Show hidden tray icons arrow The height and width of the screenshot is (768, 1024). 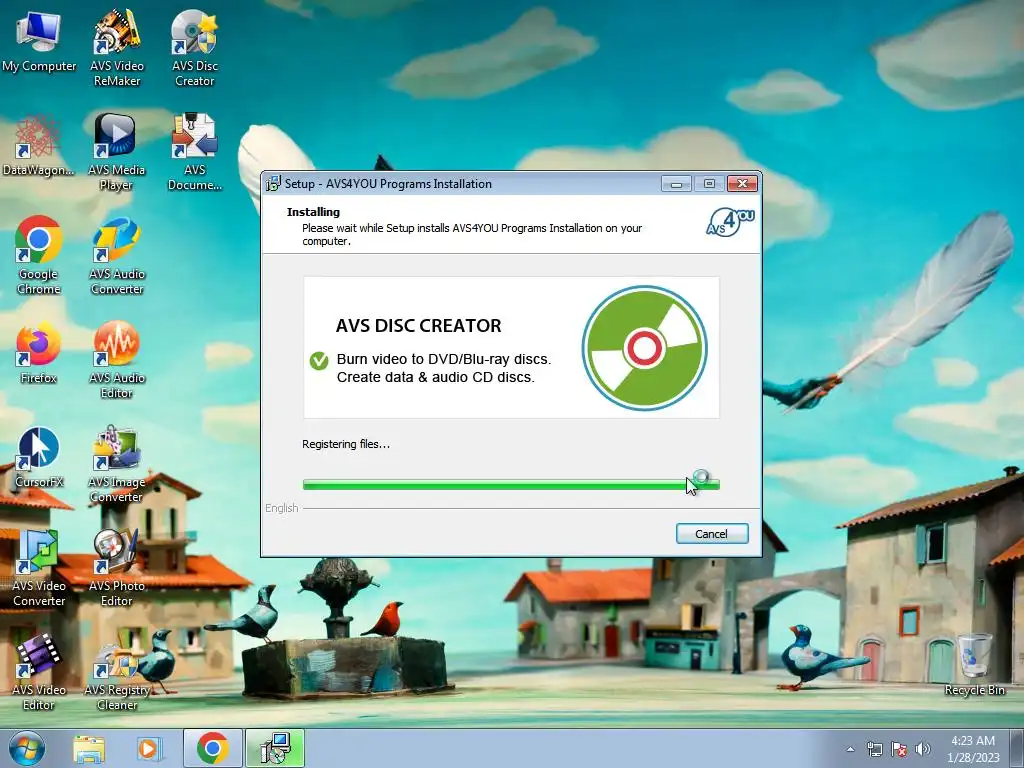pyautogui.click(x=850, y=749)
